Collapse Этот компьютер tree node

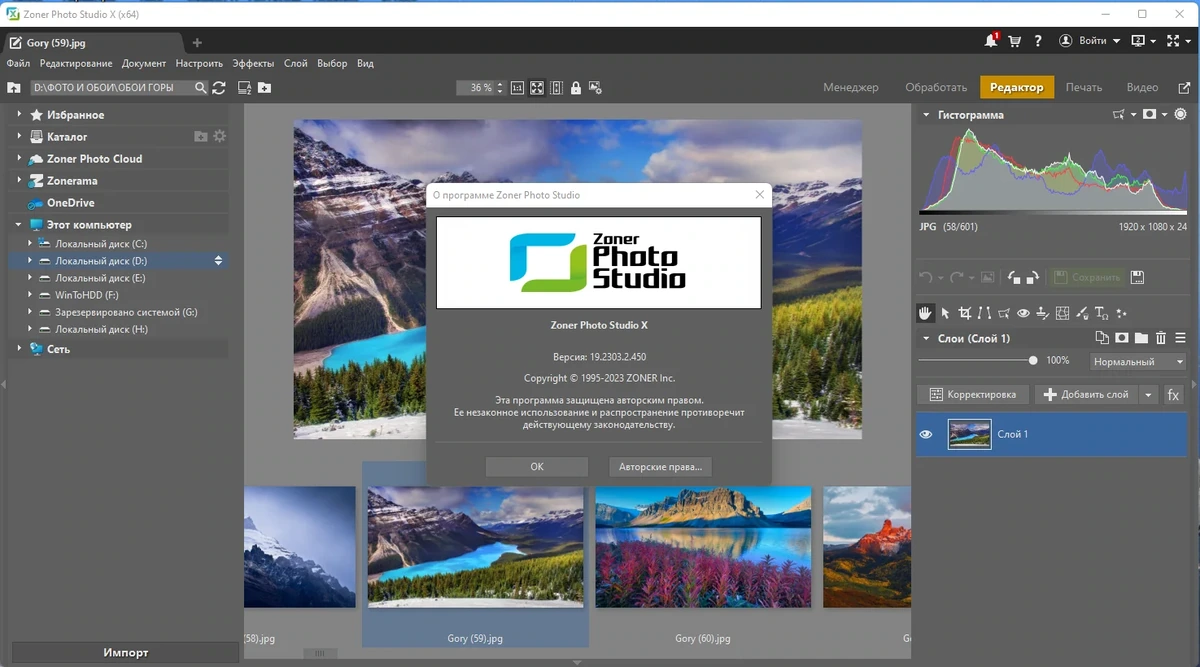click(x=19, y=225)
